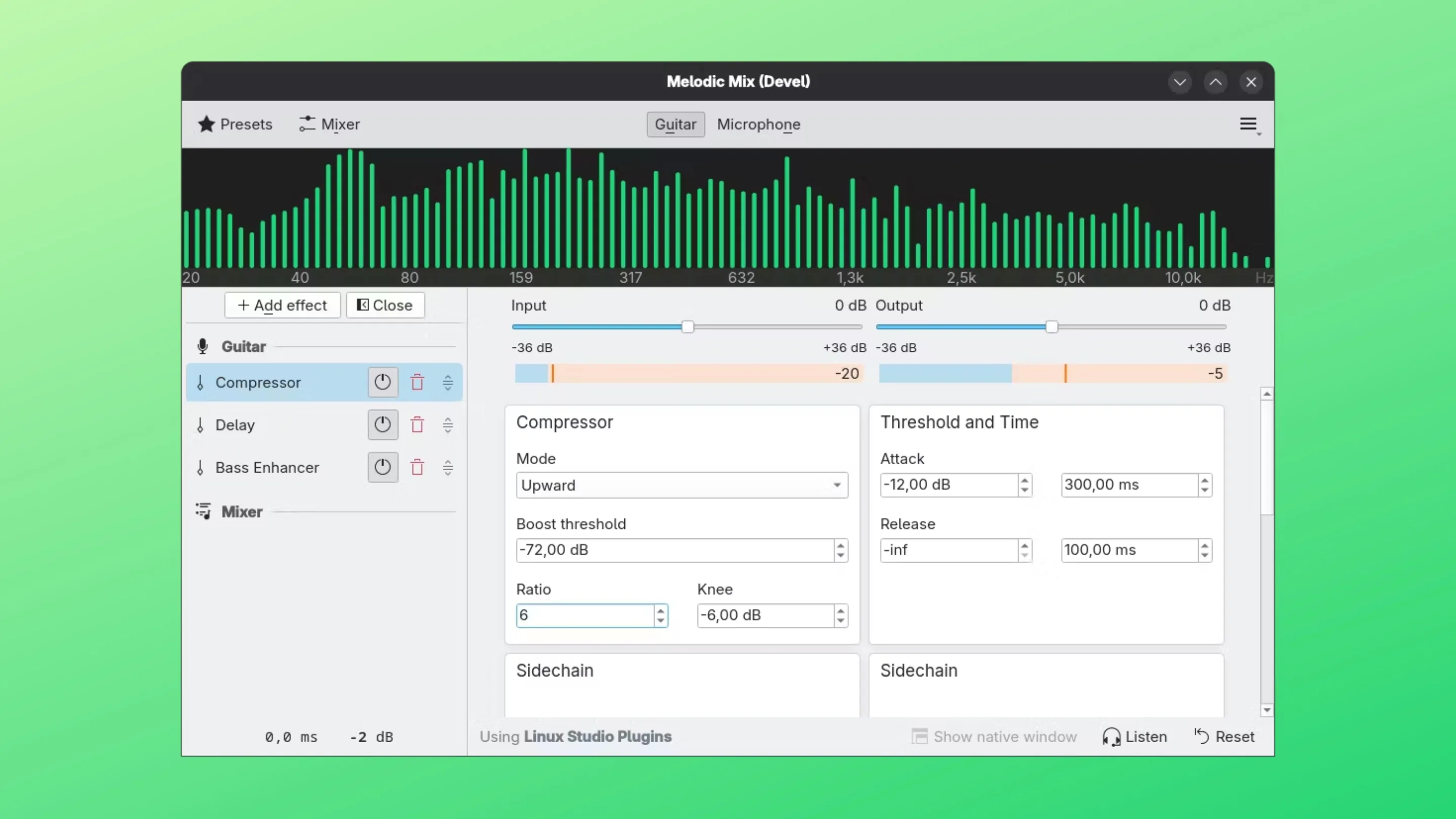Click the Add effect button
The image size is (1456, 819).
click(283, 305)
